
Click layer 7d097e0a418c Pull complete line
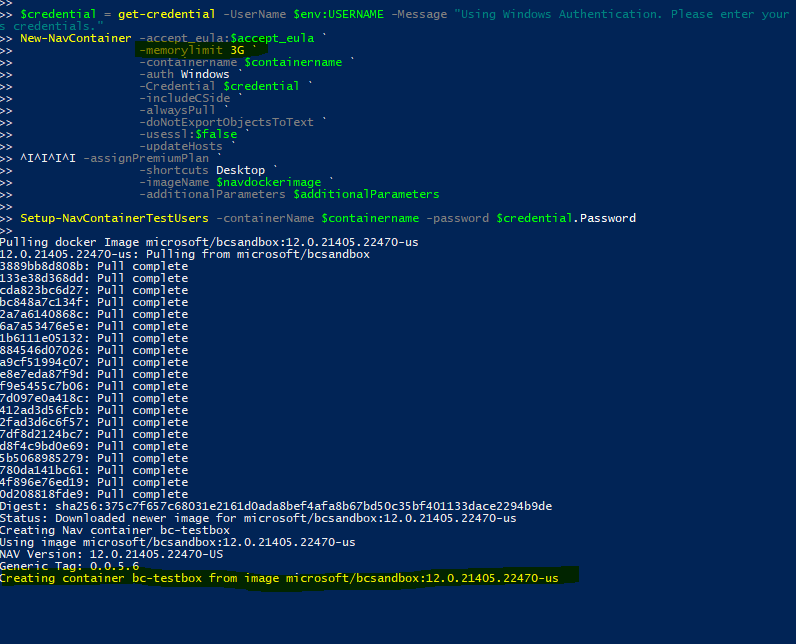pyautogui.click(x=94, y=398)
